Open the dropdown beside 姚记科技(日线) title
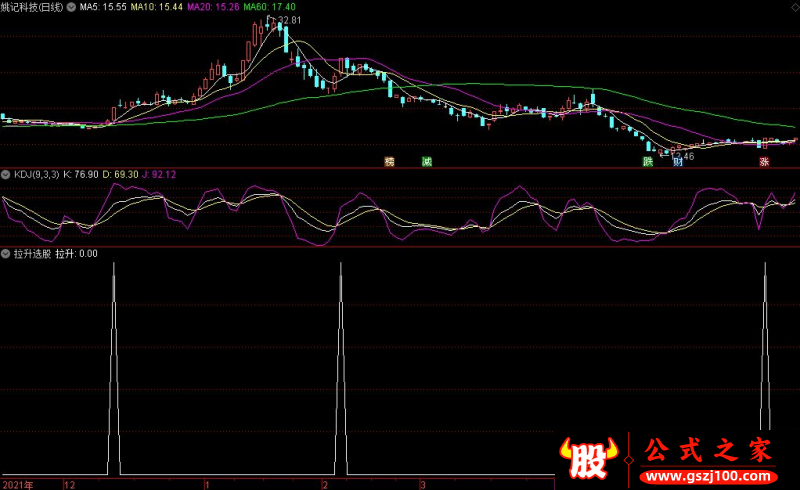The image size is (800, 490). click(x=71, y=7)
